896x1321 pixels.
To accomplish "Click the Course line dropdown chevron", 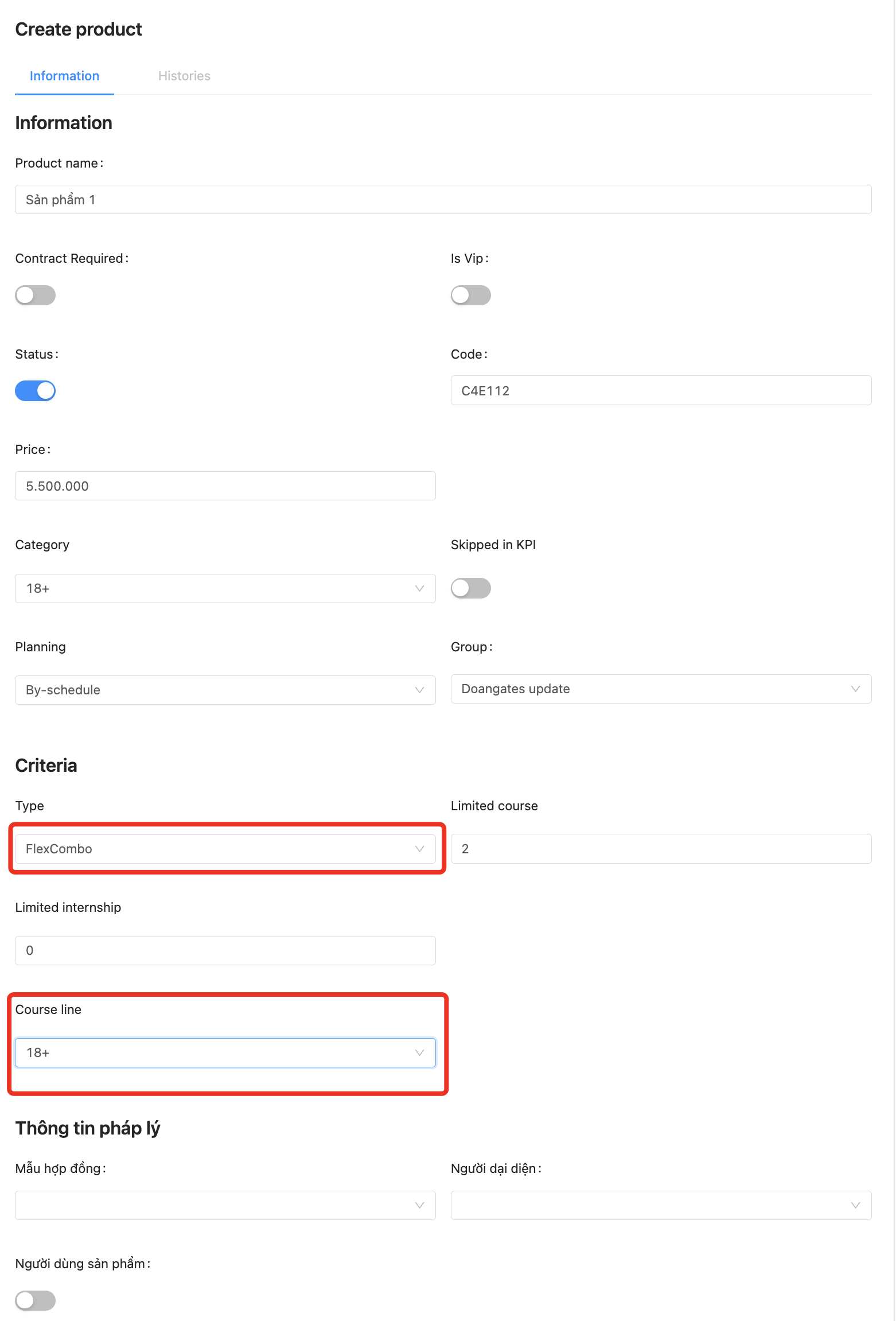I will [419, 1052].
